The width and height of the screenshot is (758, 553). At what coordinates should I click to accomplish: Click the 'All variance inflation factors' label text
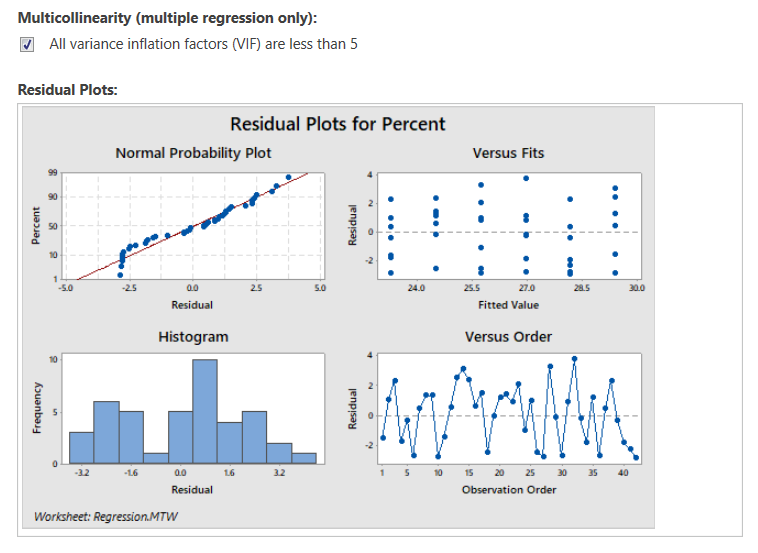coord(203,44)
